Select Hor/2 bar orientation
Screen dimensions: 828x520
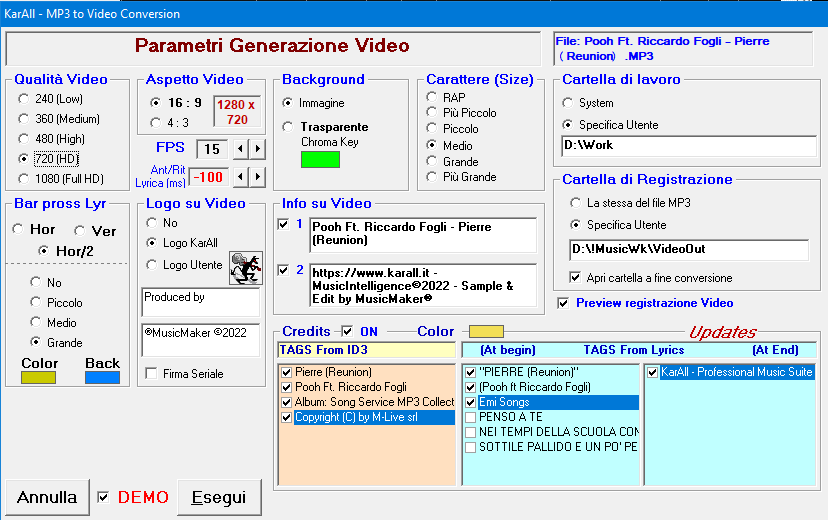[x=44, y=251]
